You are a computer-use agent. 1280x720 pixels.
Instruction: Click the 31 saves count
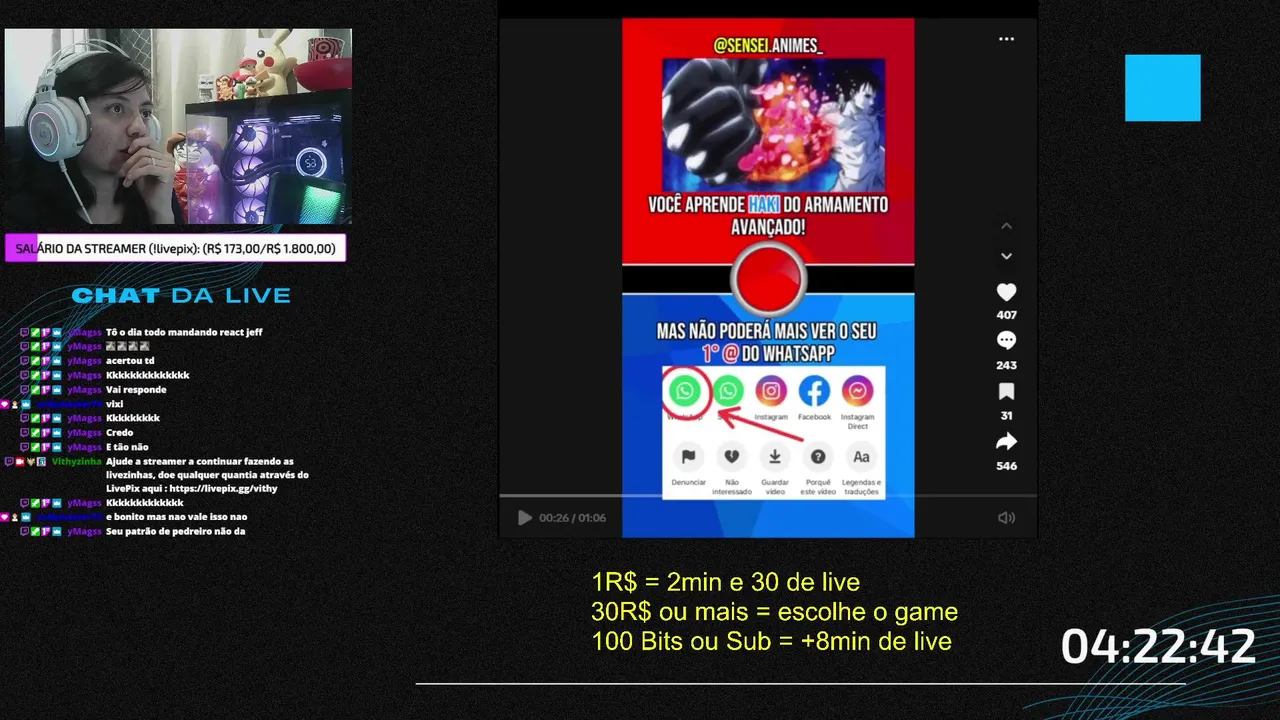pos(1006,415)
